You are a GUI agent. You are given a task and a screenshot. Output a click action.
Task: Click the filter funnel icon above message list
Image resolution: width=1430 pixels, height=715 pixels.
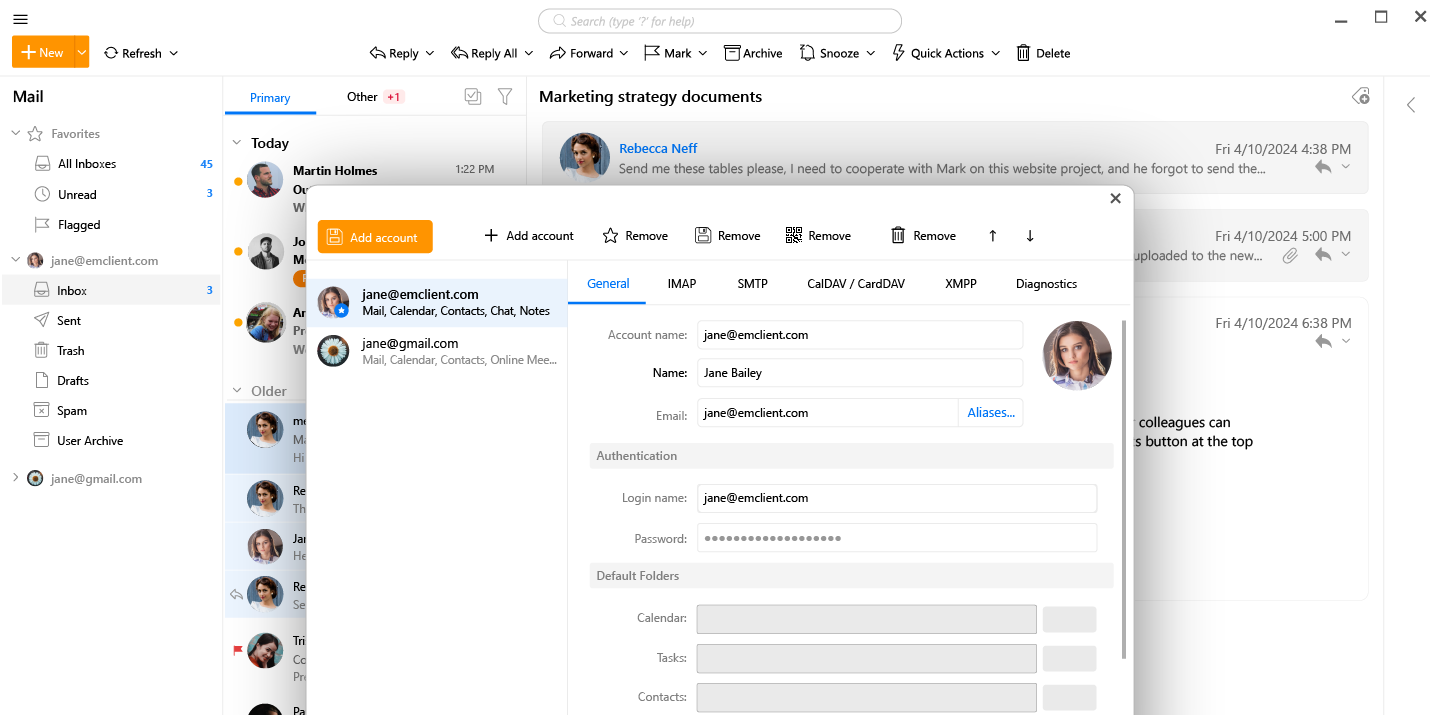coord(505,96)
